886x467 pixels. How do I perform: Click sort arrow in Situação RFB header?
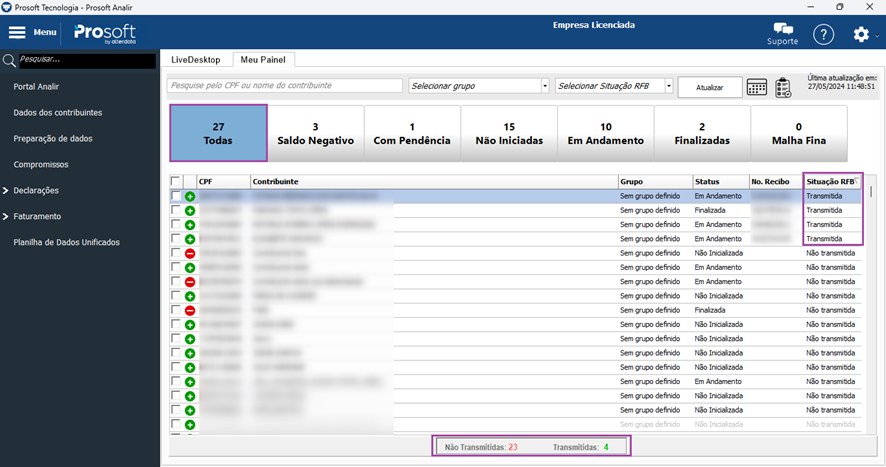857,181
